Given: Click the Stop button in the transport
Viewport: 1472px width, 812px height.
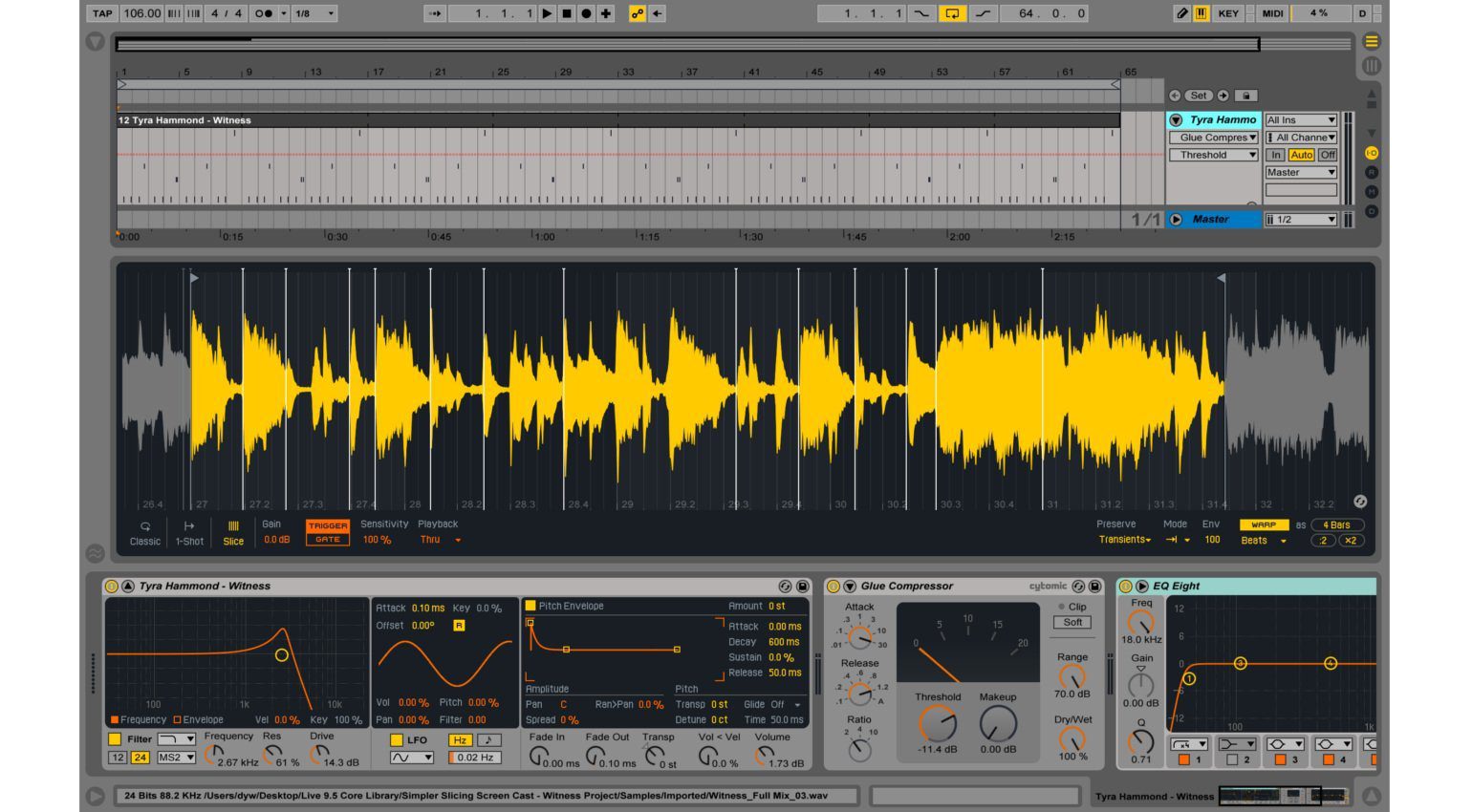Looking at the screenshot, I should pyautogui.click(x=567, y=13).
